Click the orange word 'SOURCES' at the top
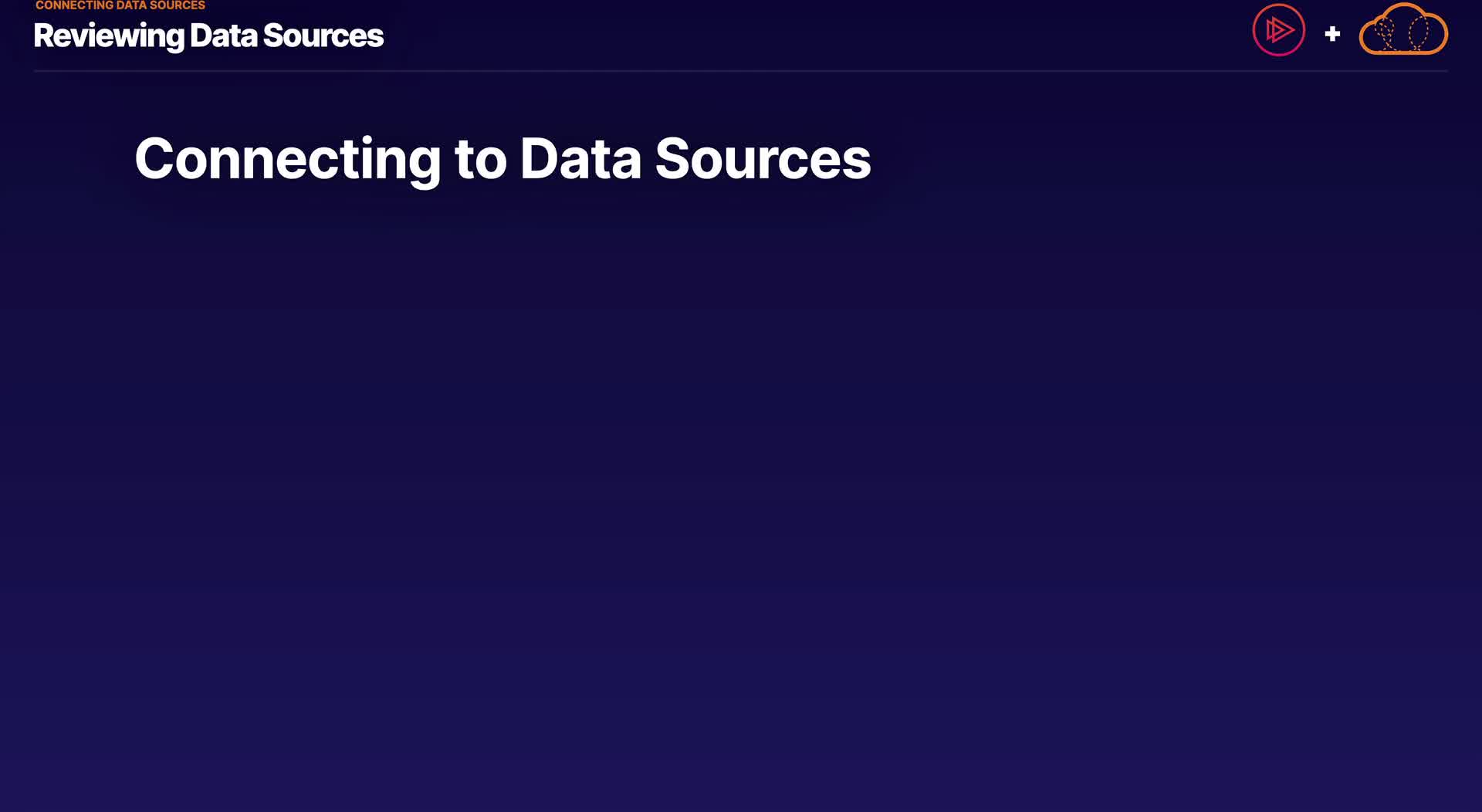This screenshot has width=1482, height=812. [x=178, y=5]
